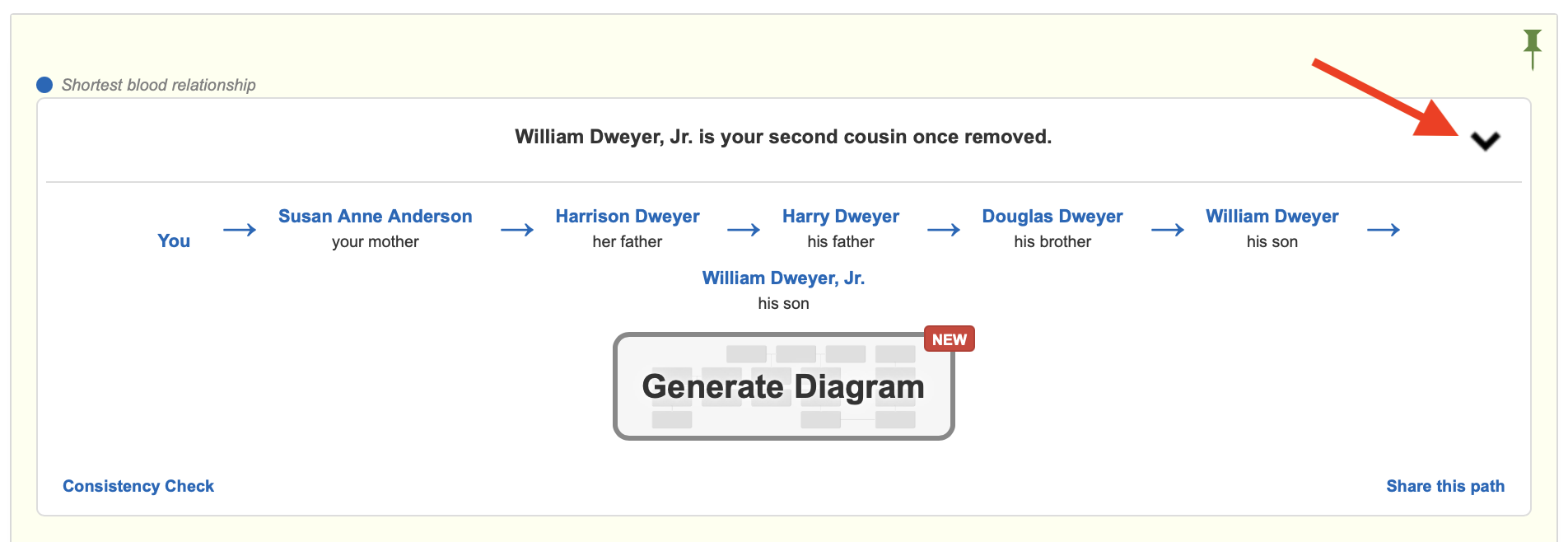This screenshot has width=1568, height=542.
Task: Click the arrow following Susan Anne Anderson
Action: 517,230
